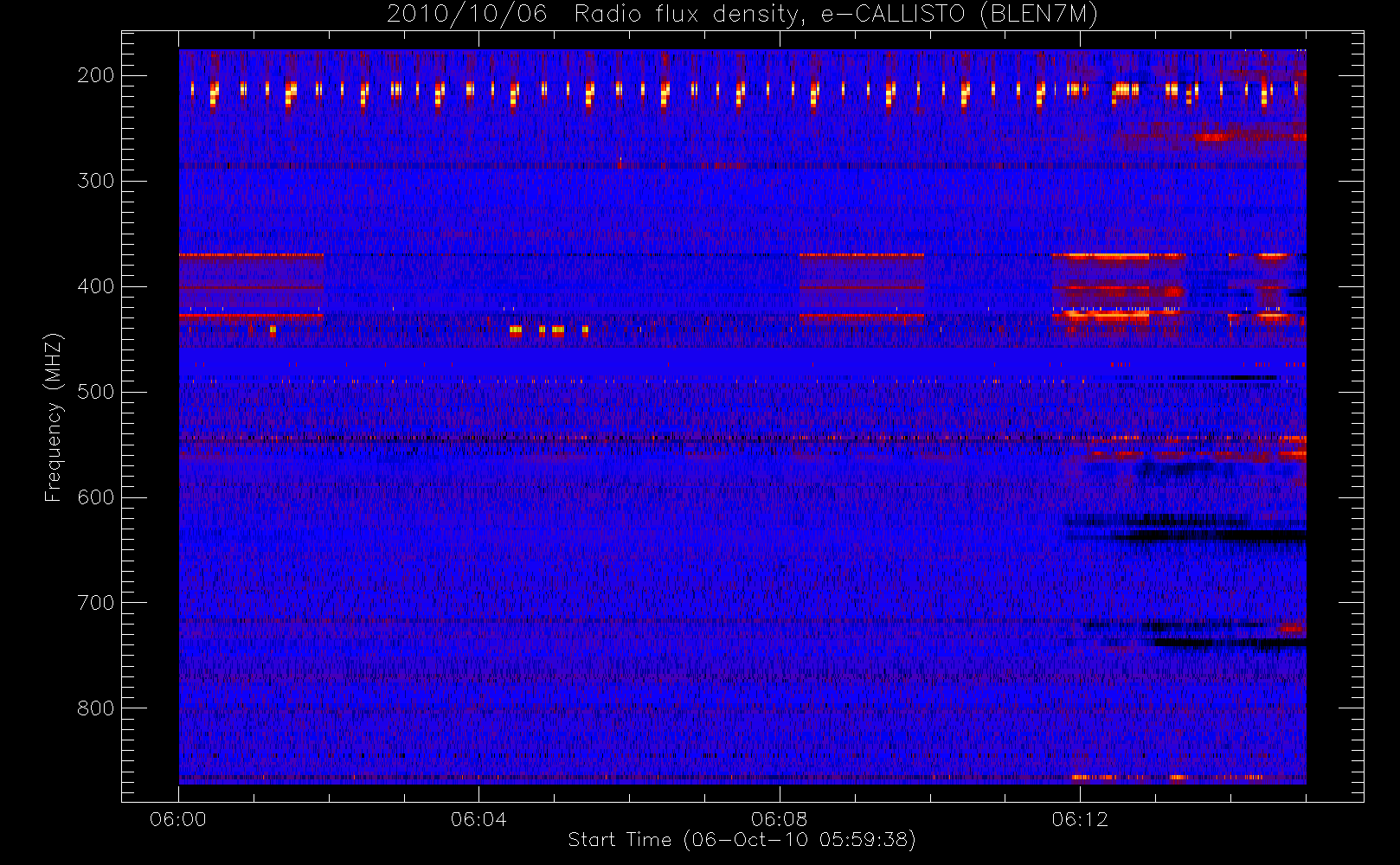Select the 800 frequency tick label
The image size is (1400, 865).
[96, 708]
